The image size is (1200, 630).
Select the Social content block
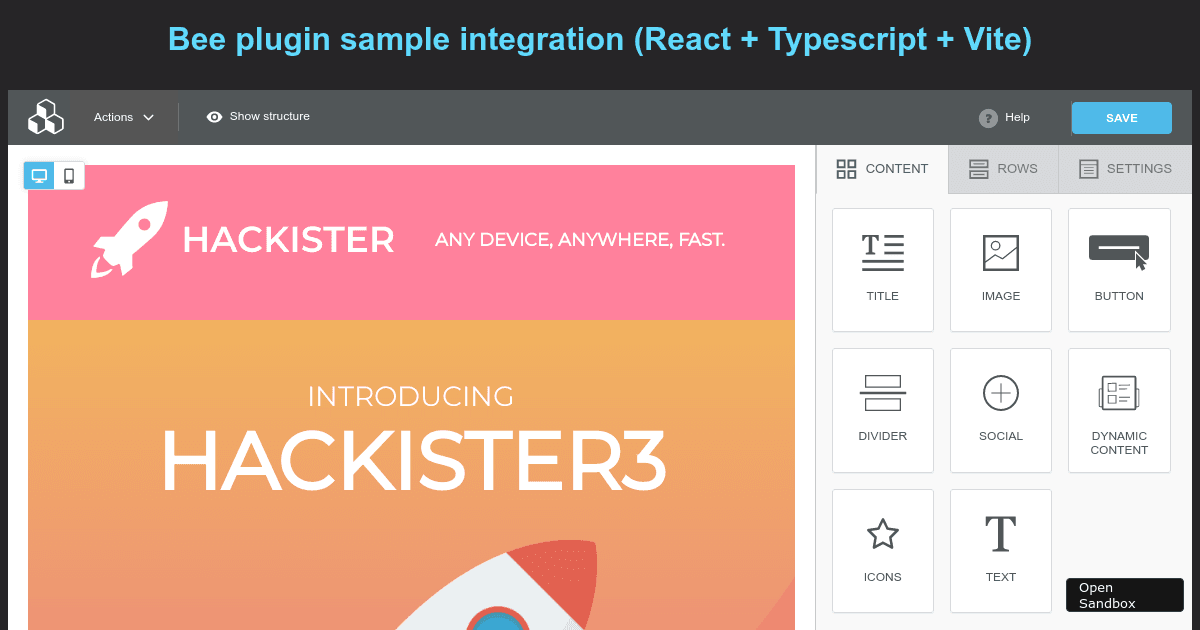(x=1001, y=410)
